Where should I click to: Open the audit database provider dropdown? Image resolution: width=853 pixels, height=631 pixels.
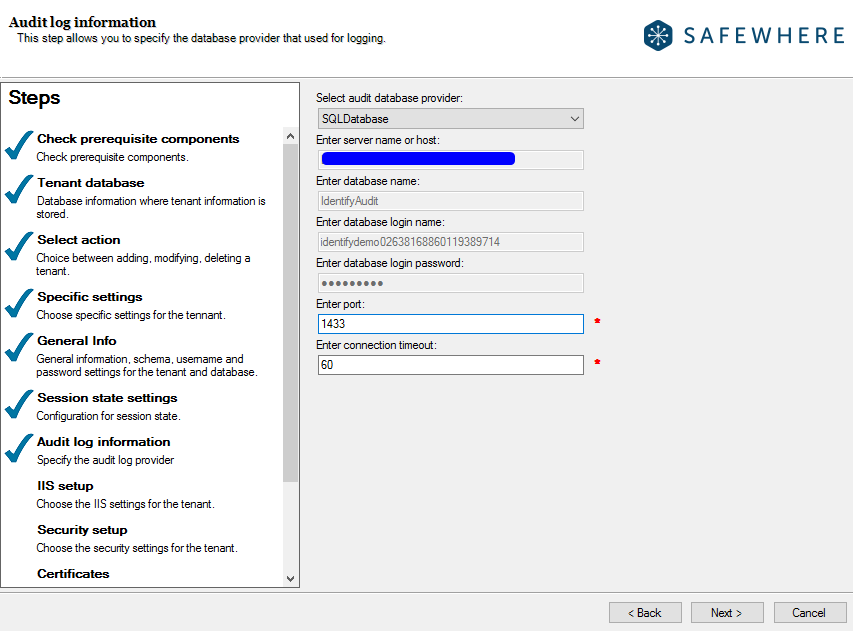(450, 118)
